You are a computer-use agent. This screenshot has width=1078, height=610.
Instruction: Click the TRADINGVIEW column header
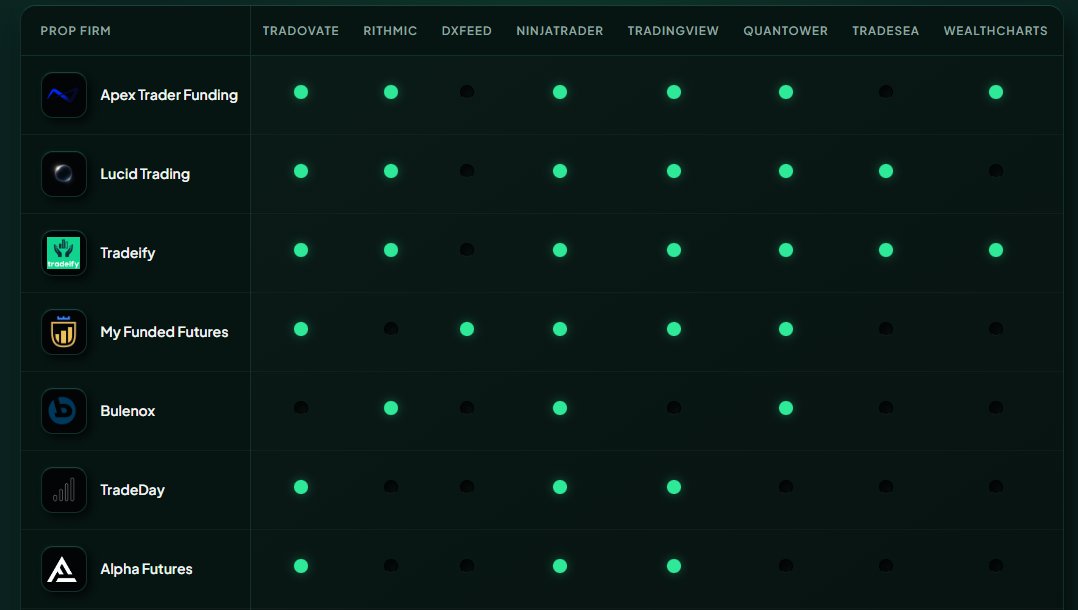tap(673, 31)
